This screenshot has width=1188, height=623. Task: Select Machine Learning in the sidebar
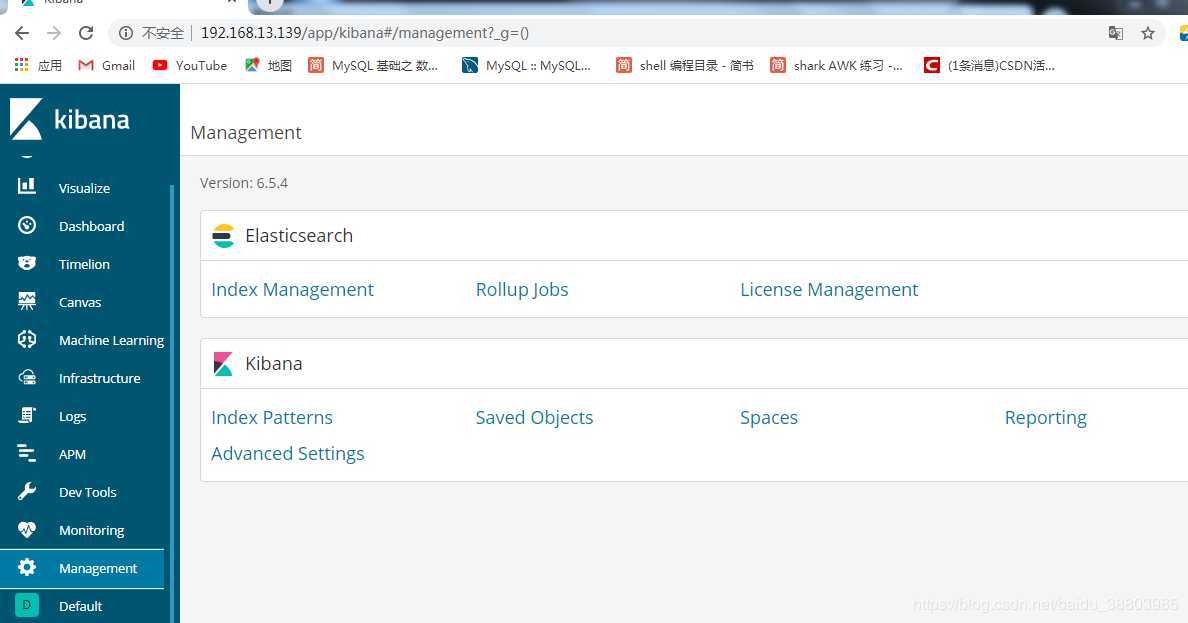111,340
